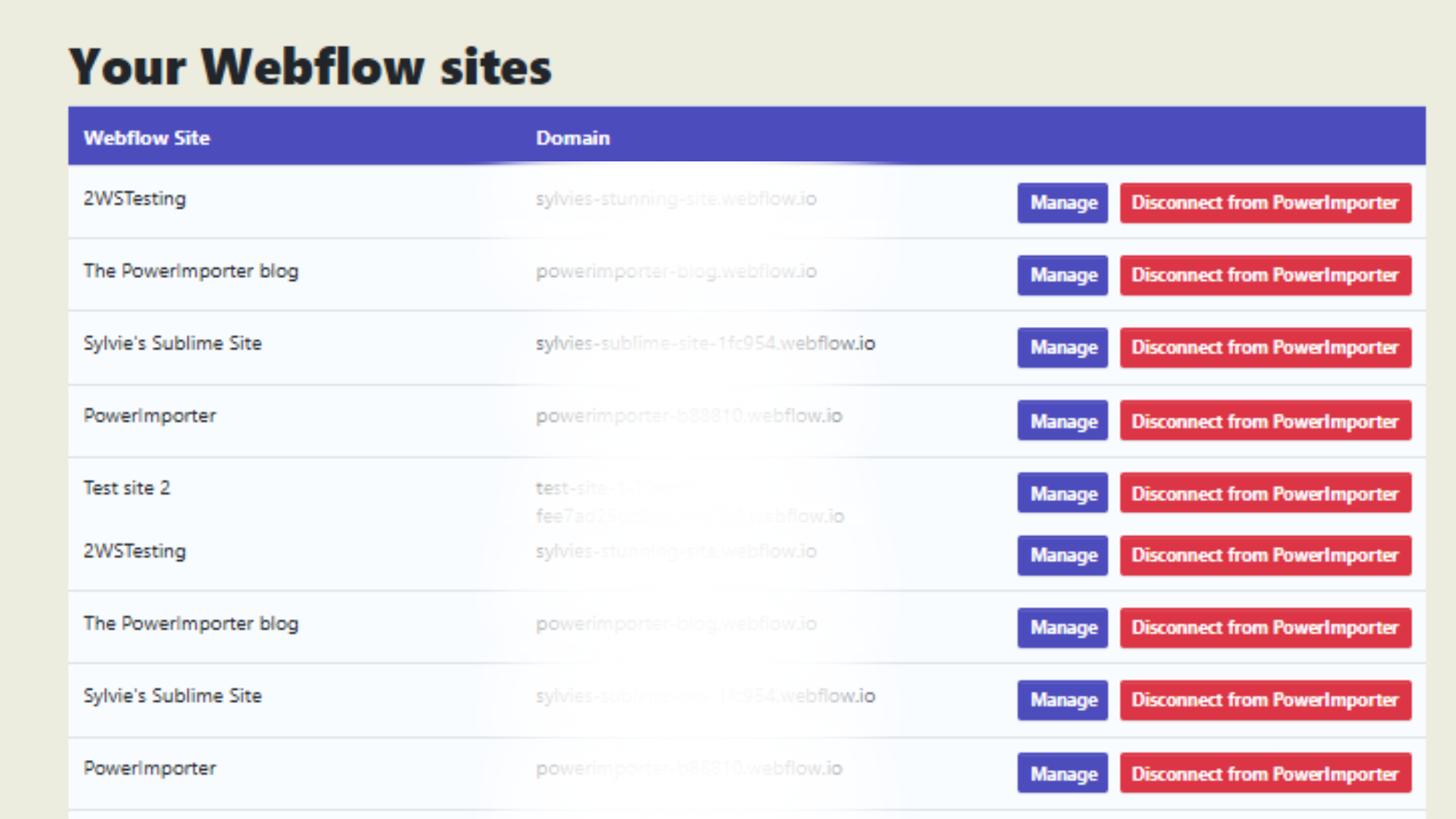
Task: Select the first 'Sylvie's Sublime Site' name
Action: [x=173, y=343]
